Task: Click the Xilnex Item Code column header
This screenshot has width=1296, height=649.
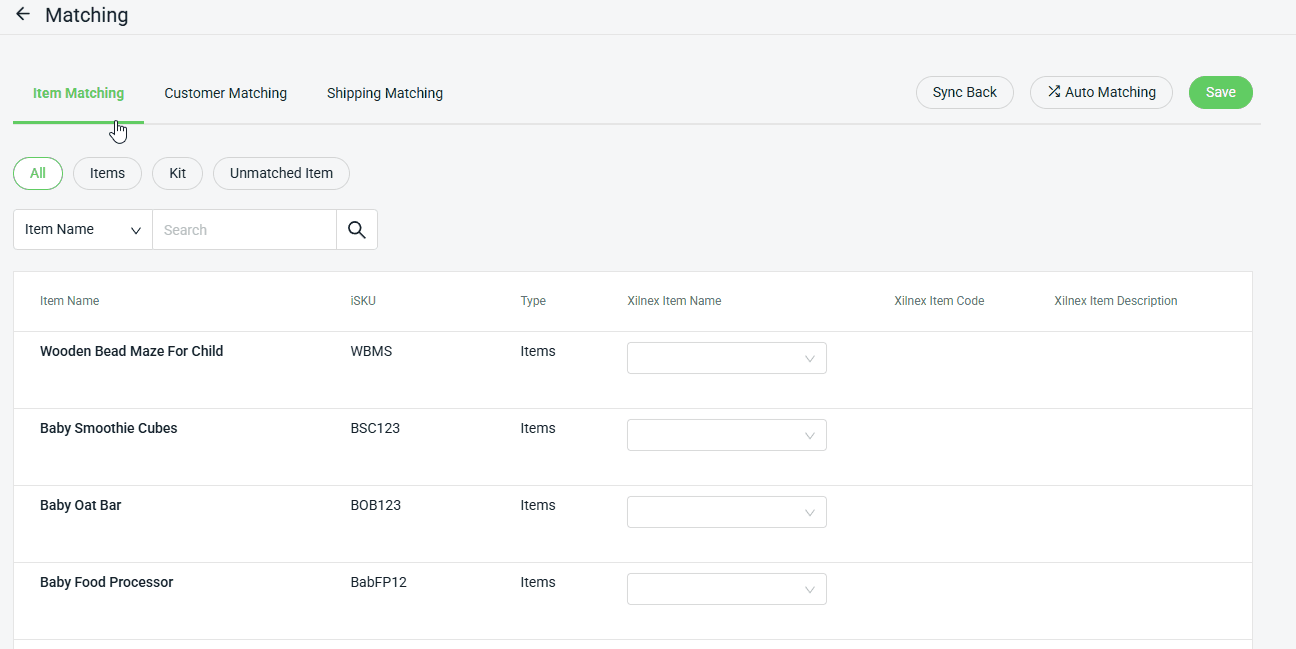Action: coord(938,301)
